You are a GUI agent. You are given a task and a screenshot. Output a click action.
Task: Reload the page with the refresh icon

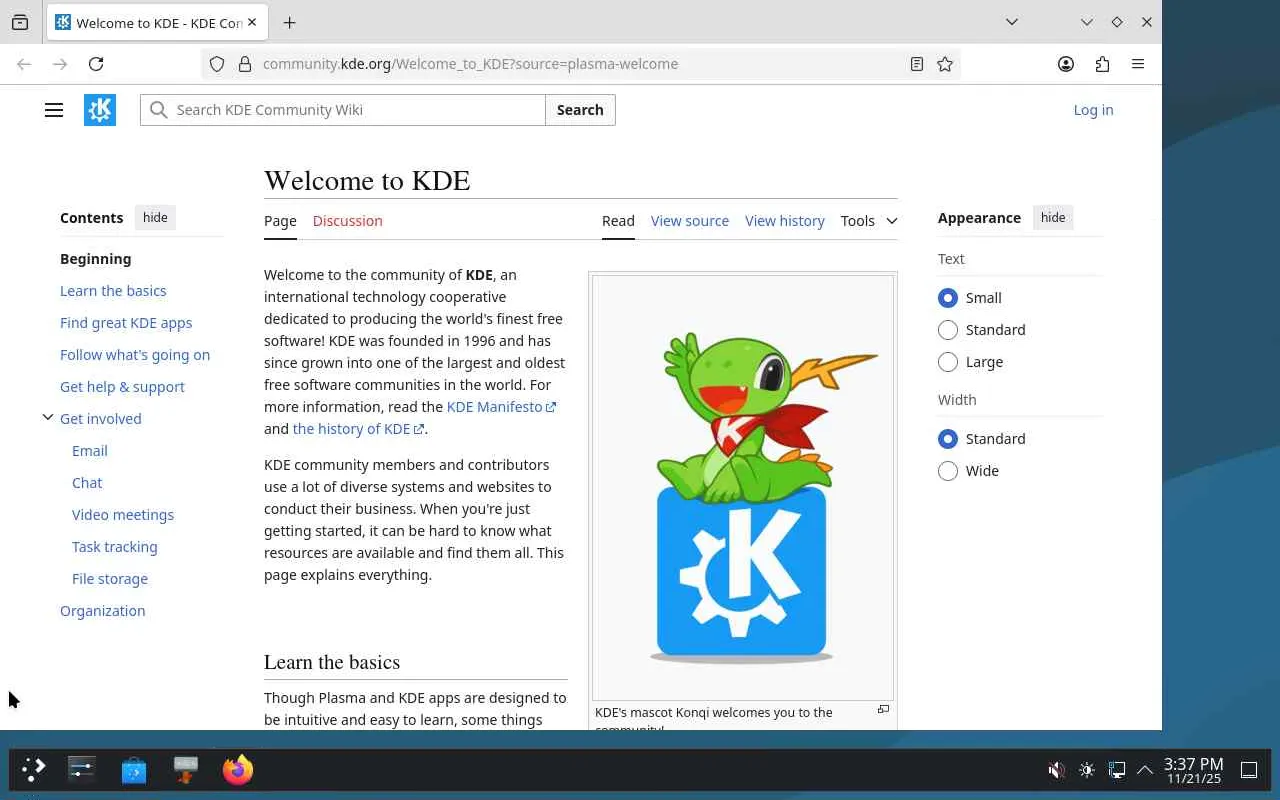96,64
